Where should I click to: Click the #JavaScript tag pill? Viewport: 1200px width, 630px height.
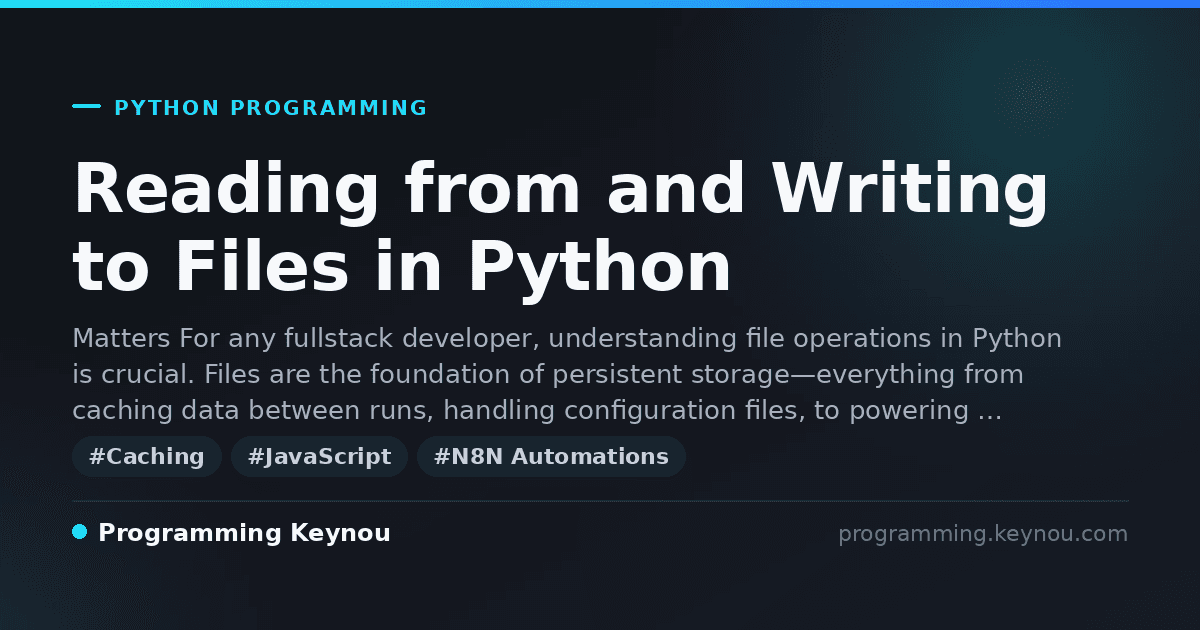(x=319, y=457)
